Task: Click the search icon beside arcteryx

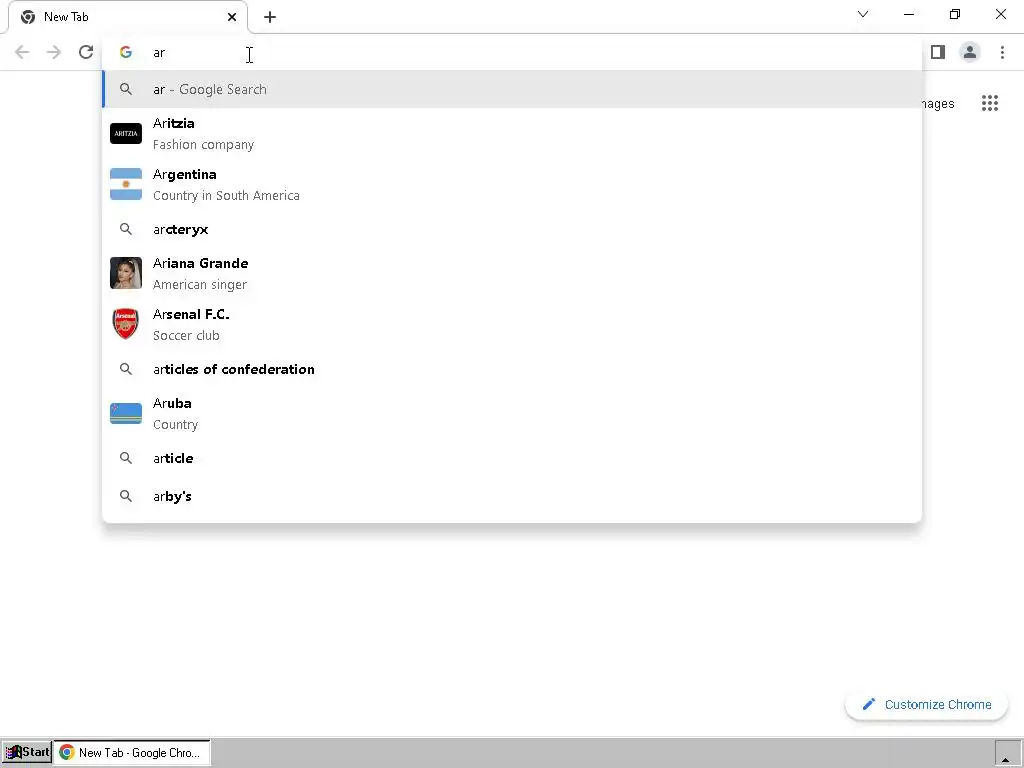Action: pos(125,229)
